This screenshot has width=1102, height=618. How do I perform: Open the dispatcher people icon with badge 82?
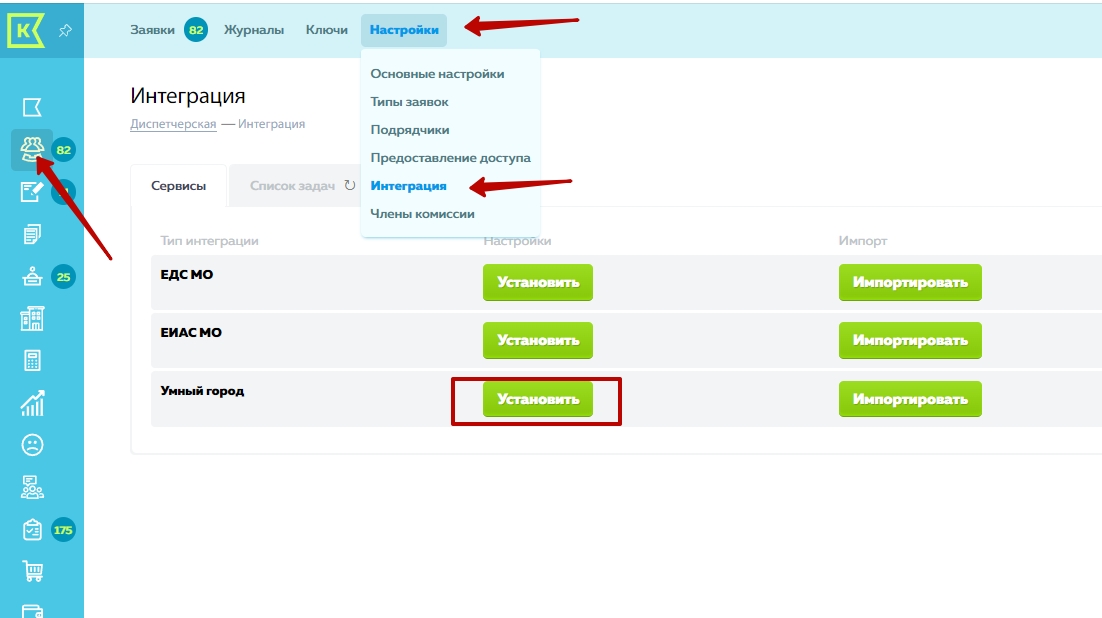tap(32, 149)
